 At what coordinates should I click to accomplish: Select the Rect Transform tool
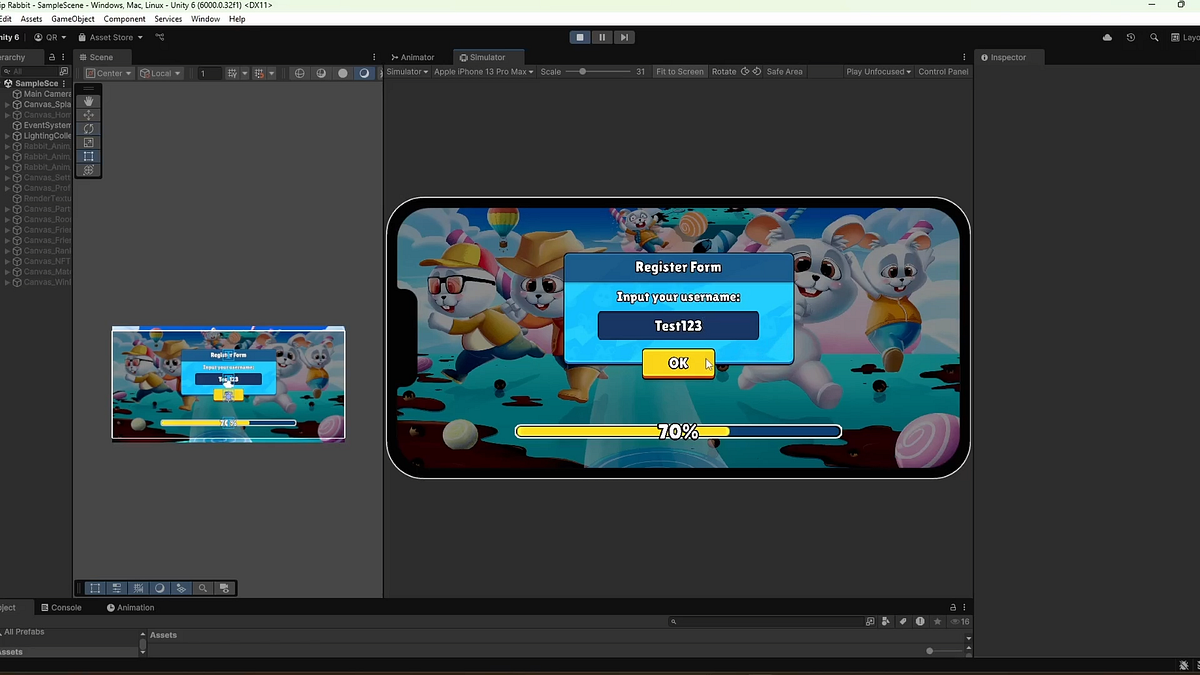(x=88, y=156)
